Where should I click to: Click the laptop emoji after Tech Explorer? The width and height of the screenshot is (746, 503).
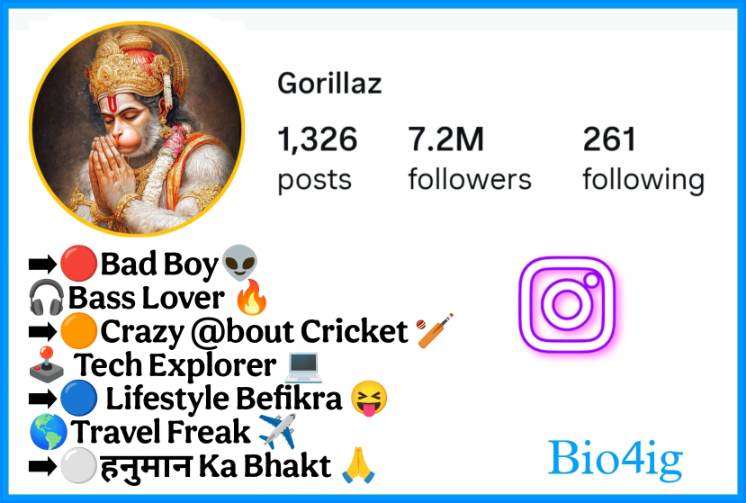pyautogui.click(x=304, y=367)
